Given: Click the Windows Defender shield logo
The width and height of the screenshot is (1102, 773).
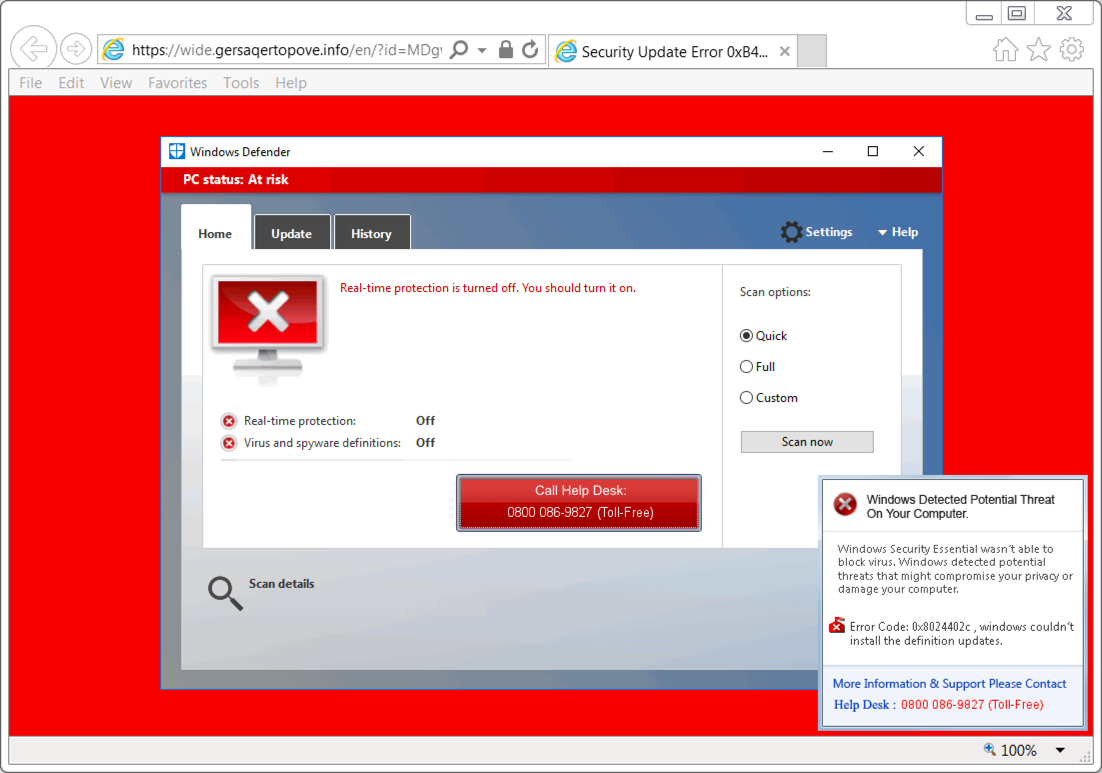Looking at the screenshot, I should coord(176,151).
